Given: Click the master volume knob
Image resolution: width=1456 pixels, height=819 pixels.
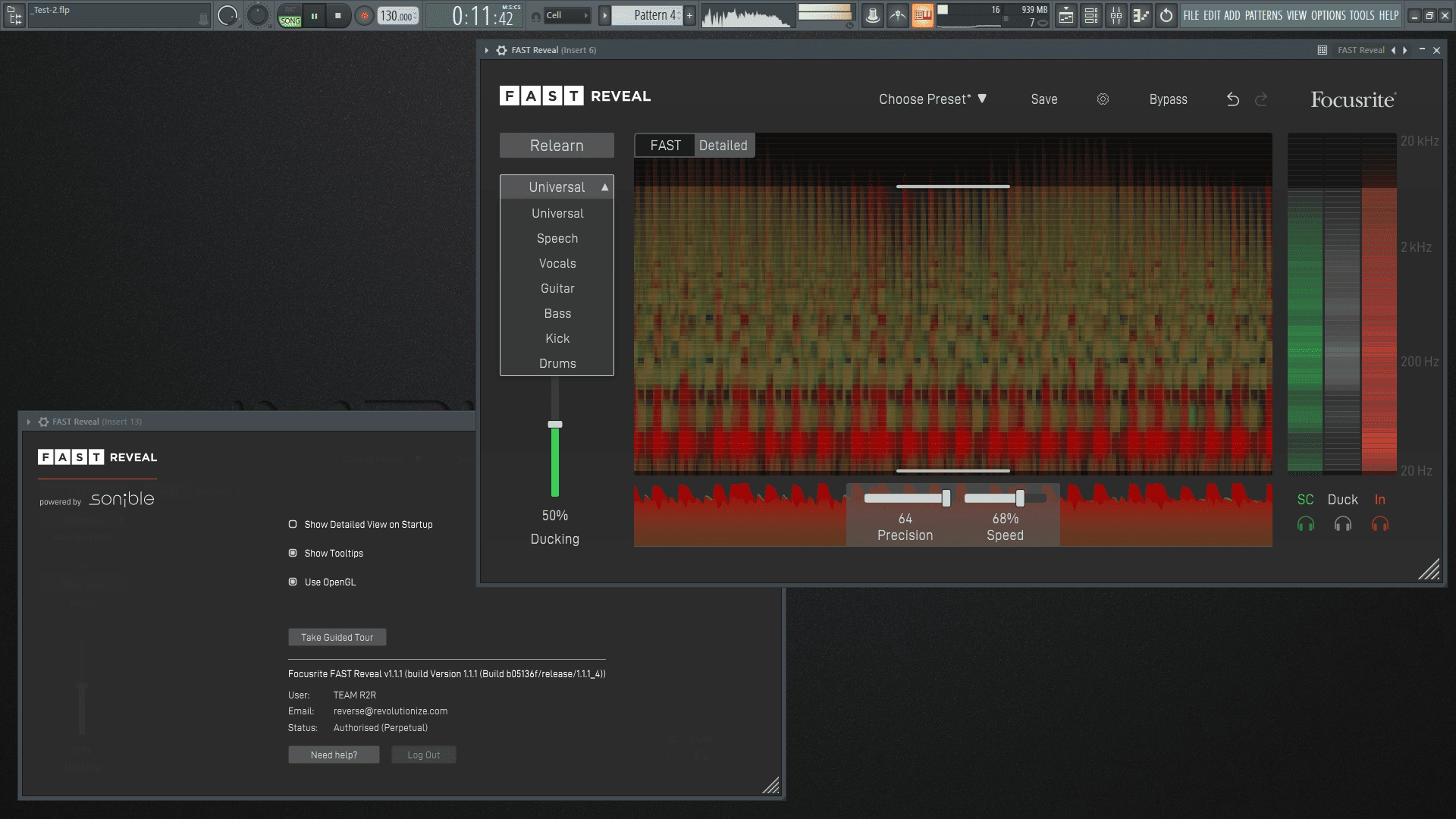Looking at the screenshot, I should coord(227,15).
